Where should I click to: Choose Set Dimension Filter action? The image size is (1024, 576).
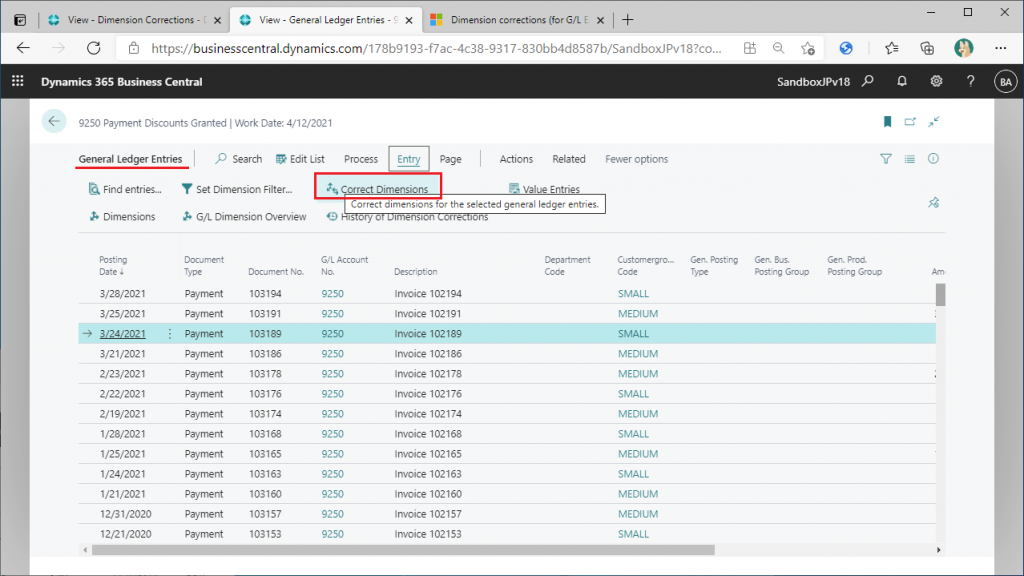click(x=237, y=189)
